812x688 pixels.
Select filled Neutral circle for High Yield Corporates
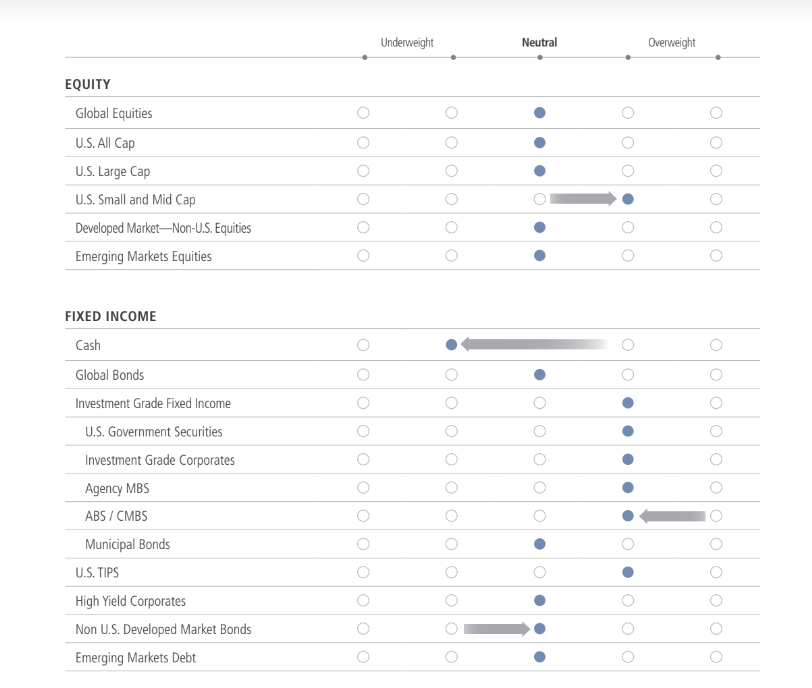540,601
